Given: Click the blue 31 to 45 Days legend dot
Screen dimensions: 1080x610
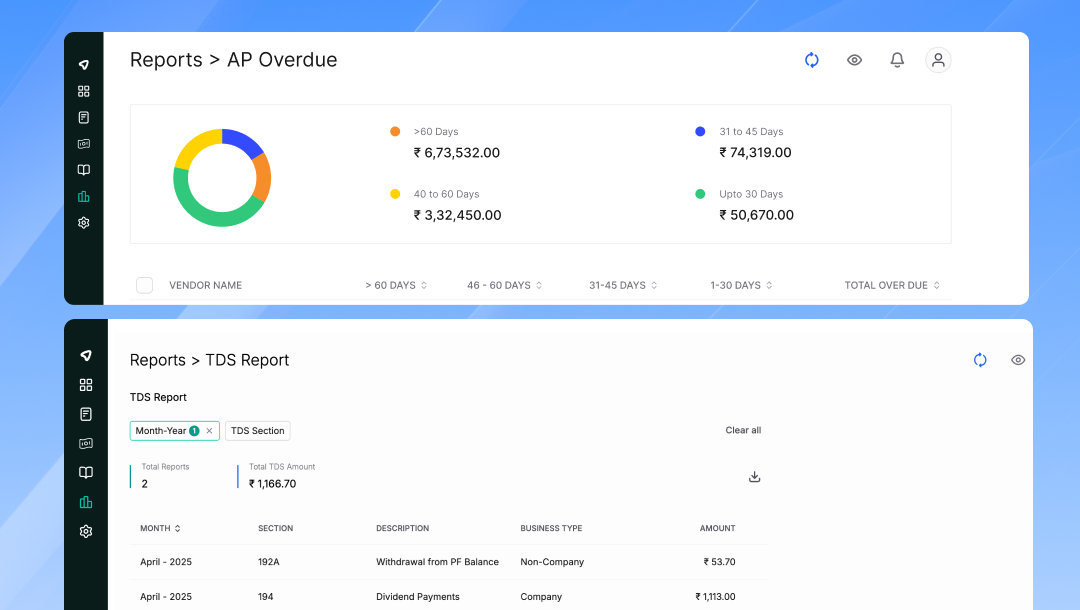Looking at the screenshot, I should click(700, 132).
